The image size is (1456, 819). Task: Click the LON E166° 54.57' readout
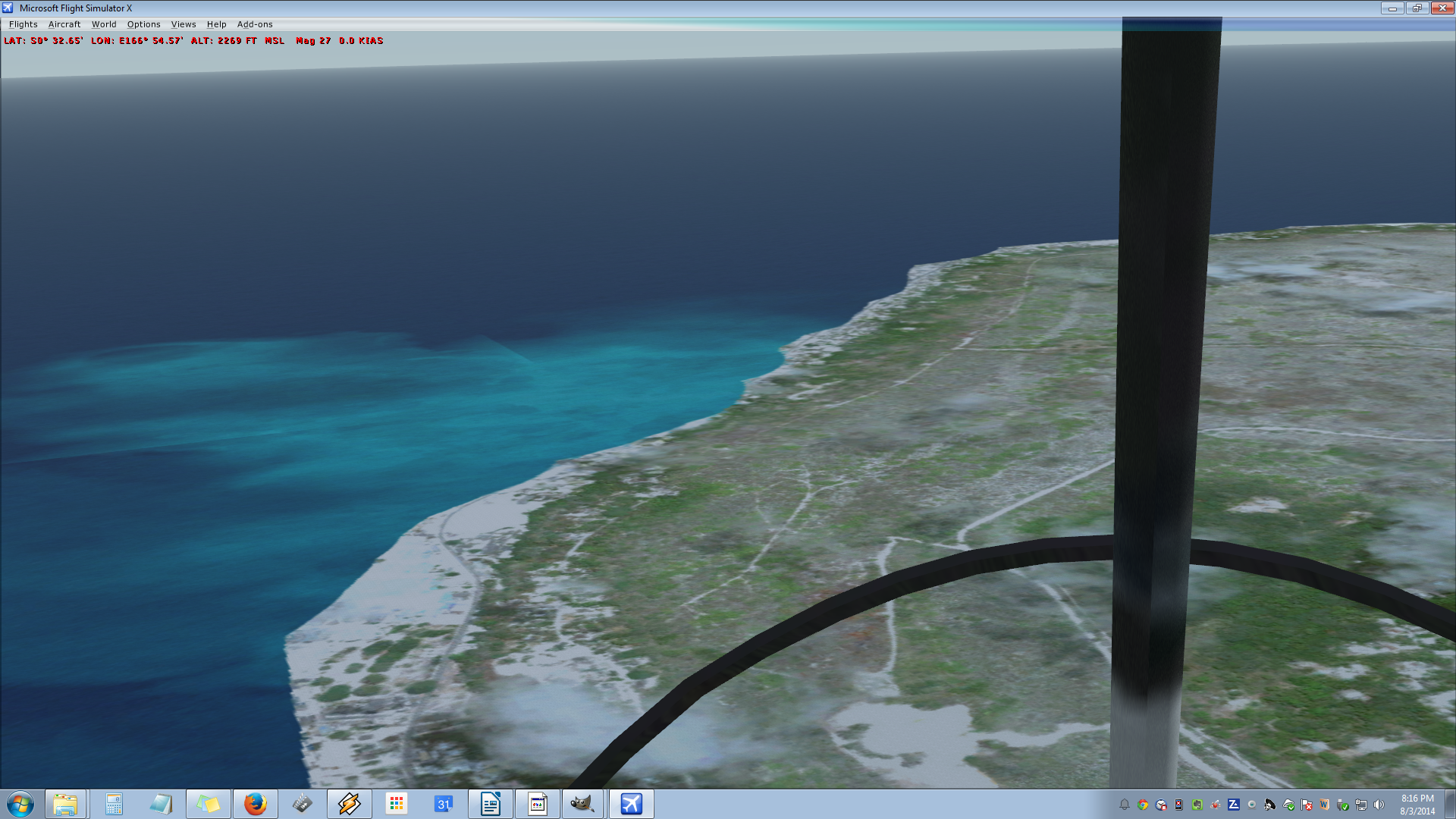click(x=137, y=41)
